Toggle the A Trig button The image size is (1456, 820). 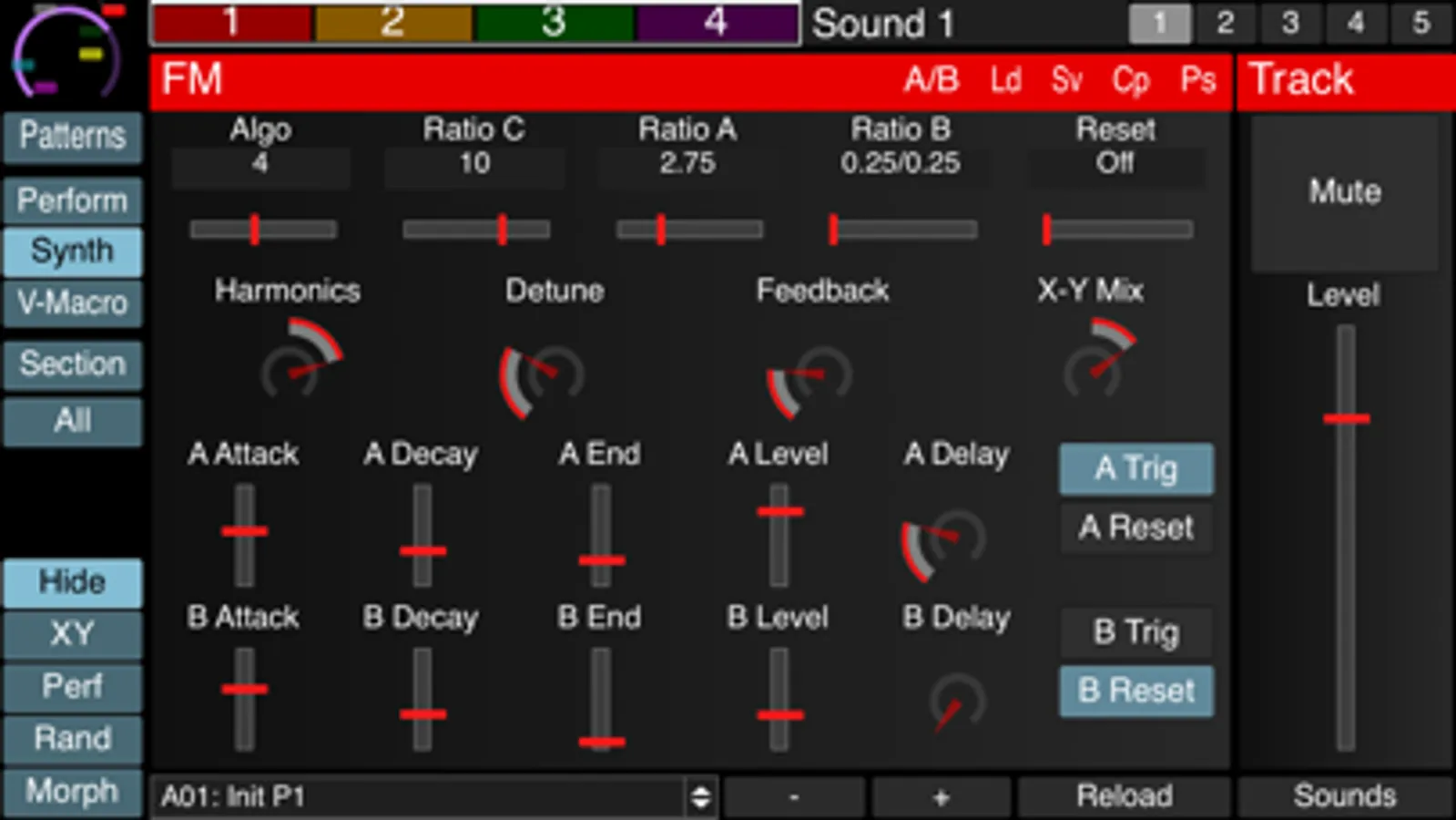(x=1136, y=469)
